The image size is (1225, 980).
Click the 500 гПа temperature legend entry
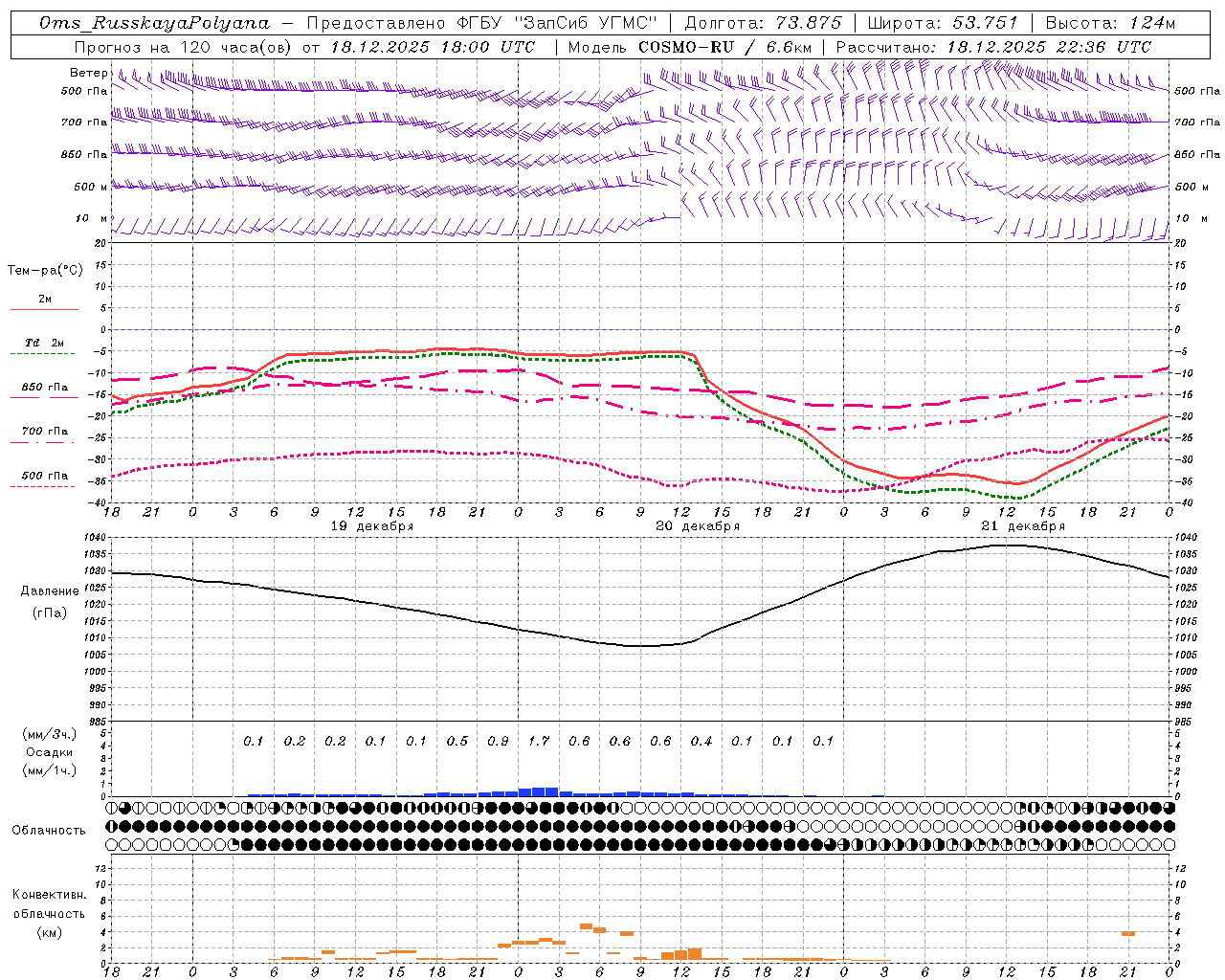(x=45, y=476)
